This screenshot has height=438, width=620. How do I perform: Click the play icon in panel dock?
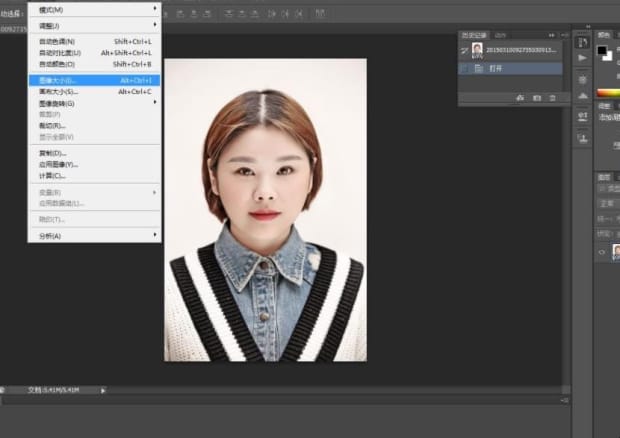pyautogui.click(x=582, y=59)
